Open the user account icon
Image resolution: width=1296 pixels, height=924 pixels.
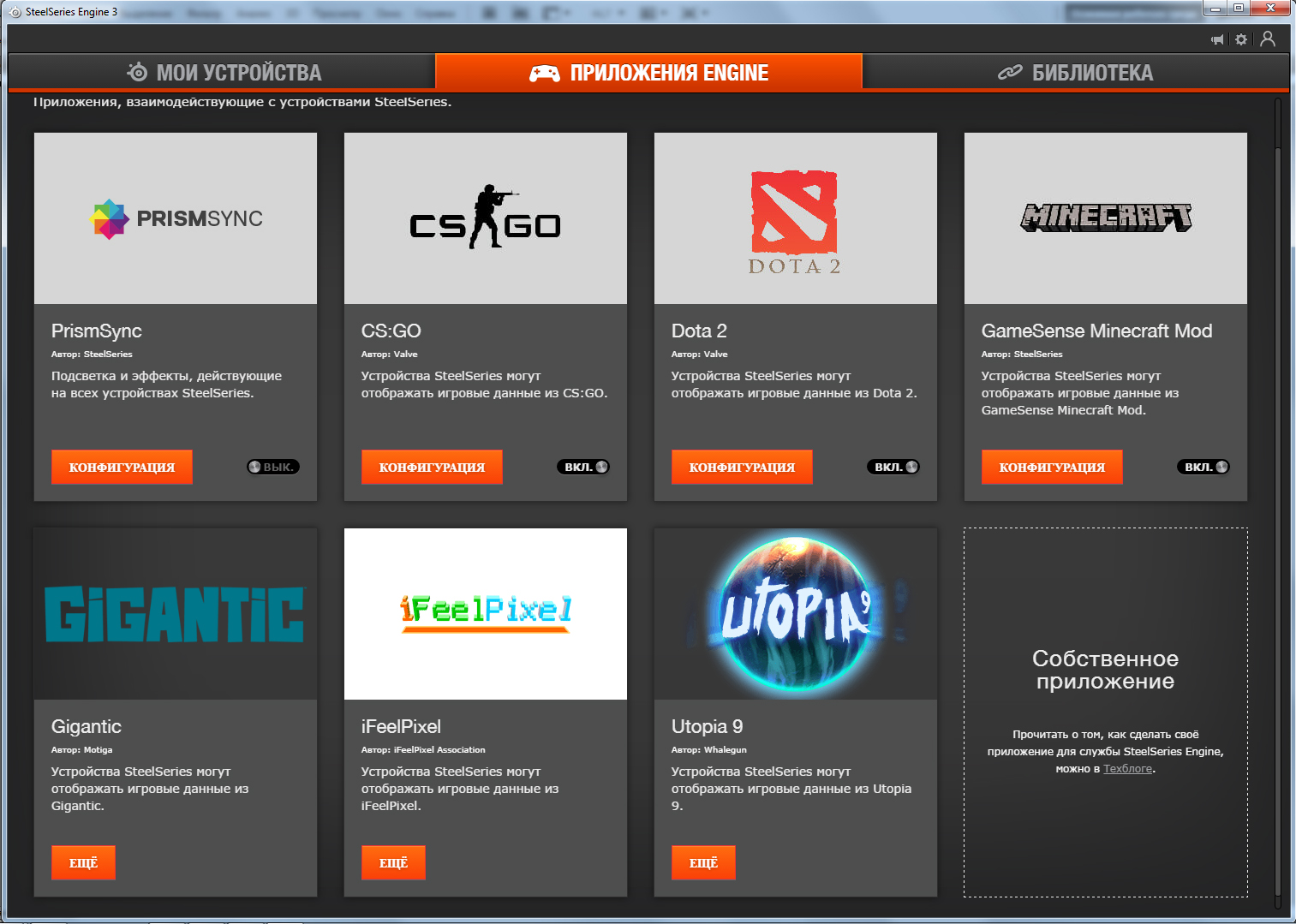[x=1268, y=39]
